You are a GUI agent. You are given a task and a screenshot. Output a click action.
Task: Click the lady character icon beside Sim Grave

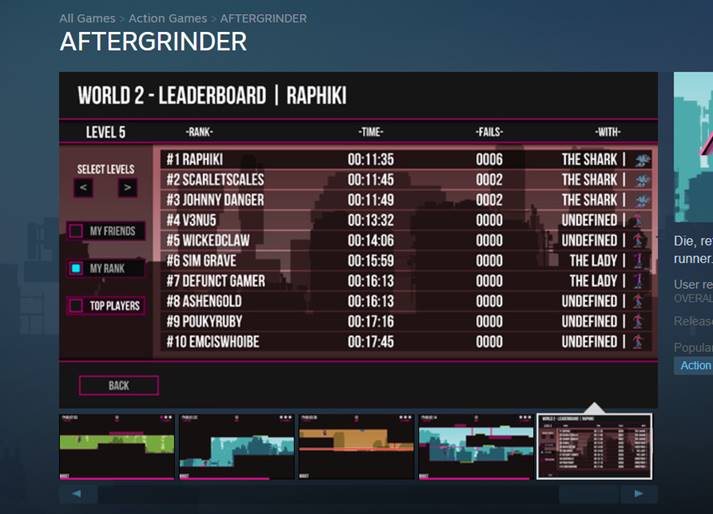click(x=637, y=261)
